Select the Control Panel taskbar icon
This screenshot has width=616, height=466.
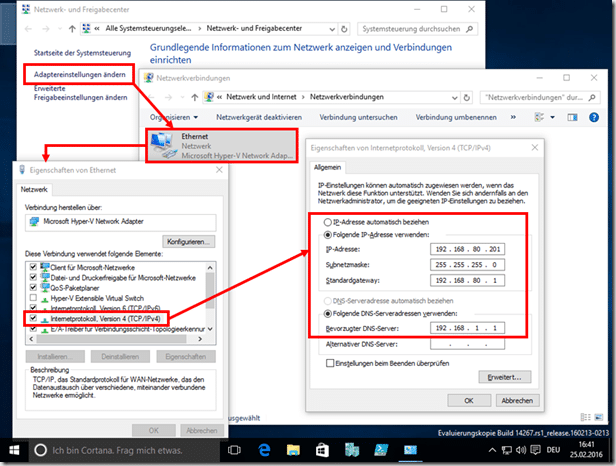[x=410, y=450]
